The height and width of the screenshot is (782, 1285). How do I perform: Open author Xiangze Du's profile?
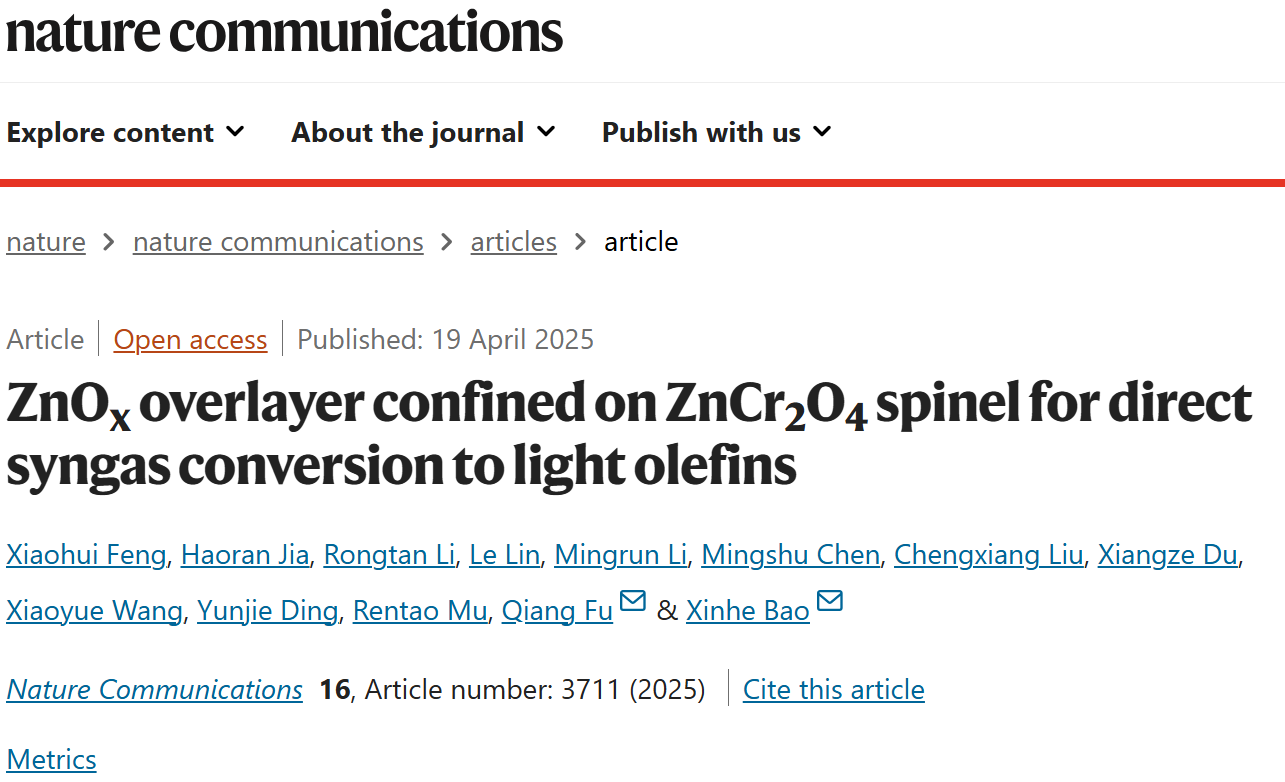click(x=1168, y=555)
